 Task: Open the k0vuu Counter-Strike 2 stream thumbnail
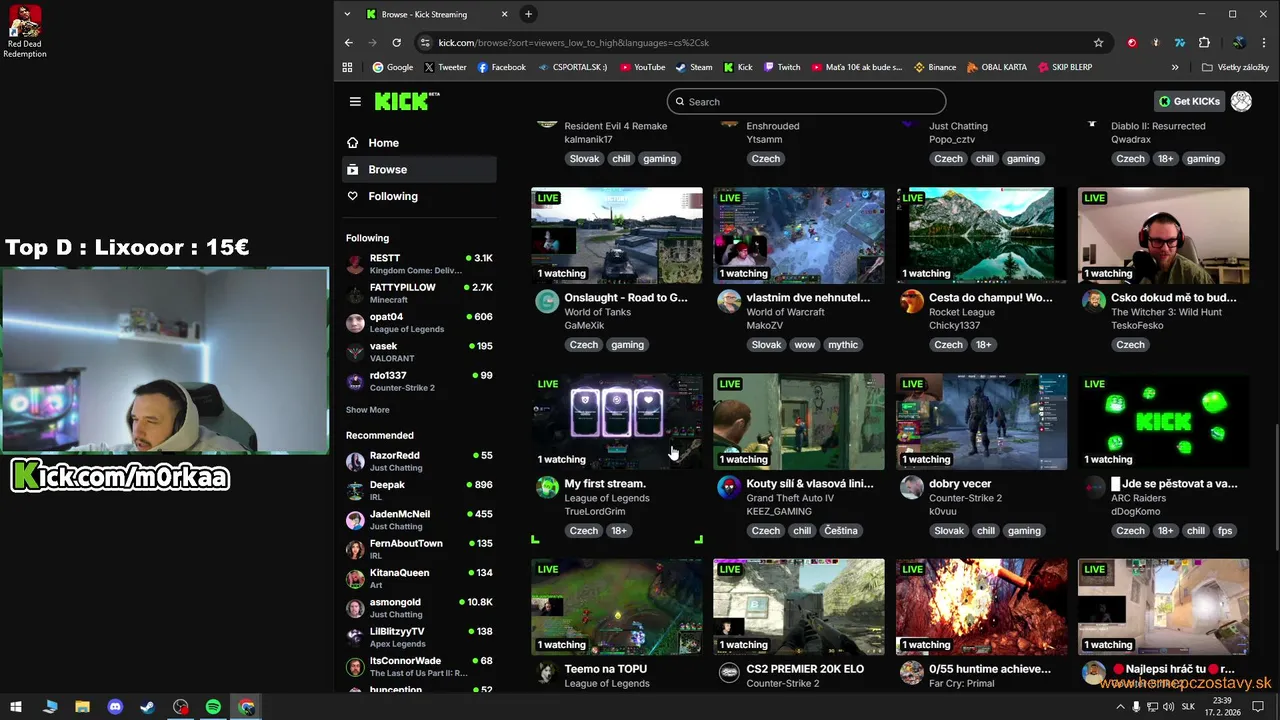pos(981,422)
